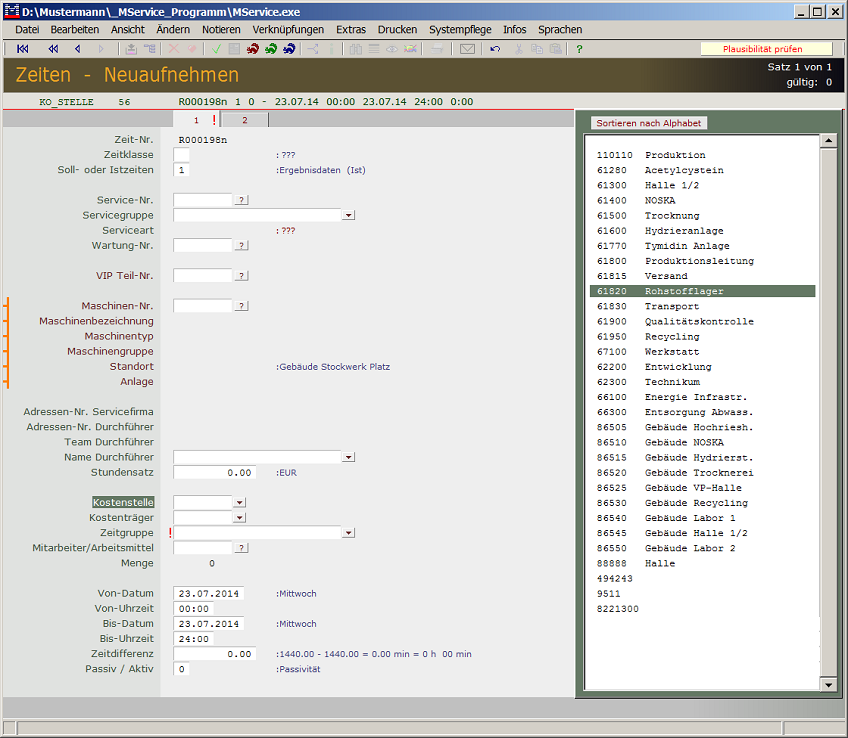Click list scrollbar down arrow
The width and height of the screenshot is (848, 738).
(x=827, y=684)
